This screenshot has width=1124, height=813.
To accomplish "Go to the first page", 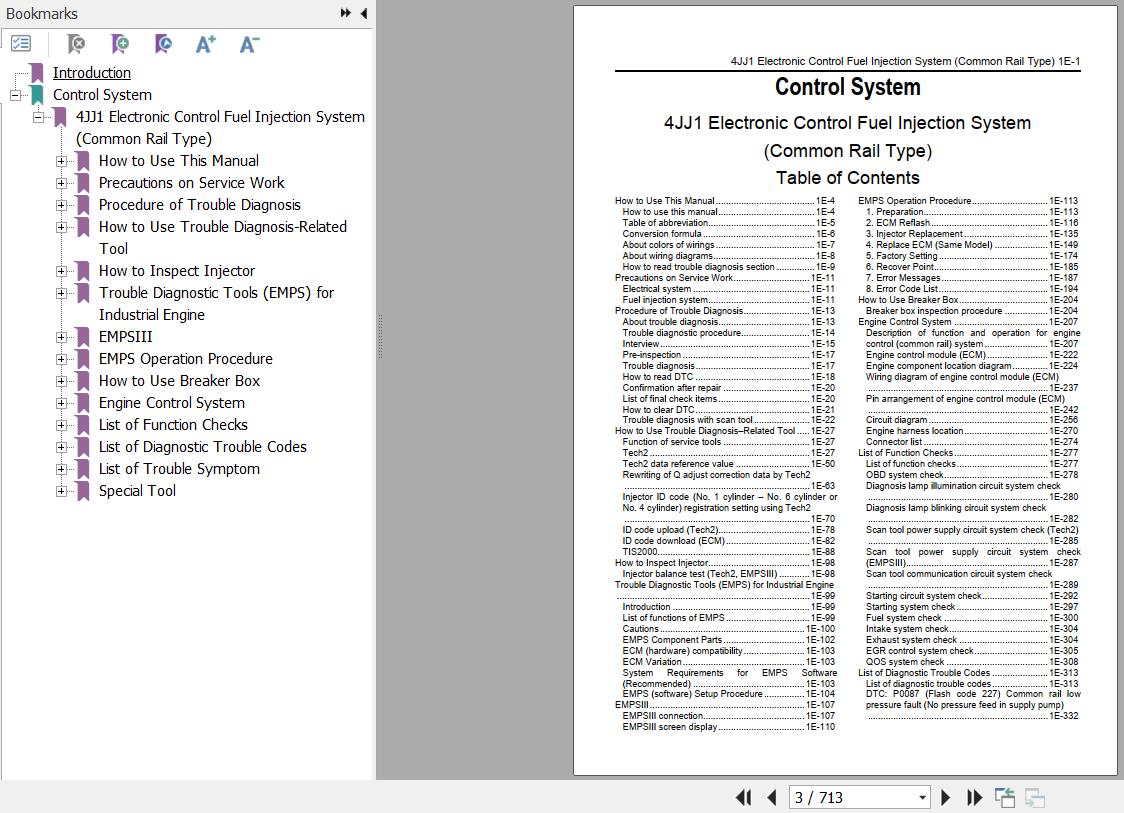I will [743, 797].
